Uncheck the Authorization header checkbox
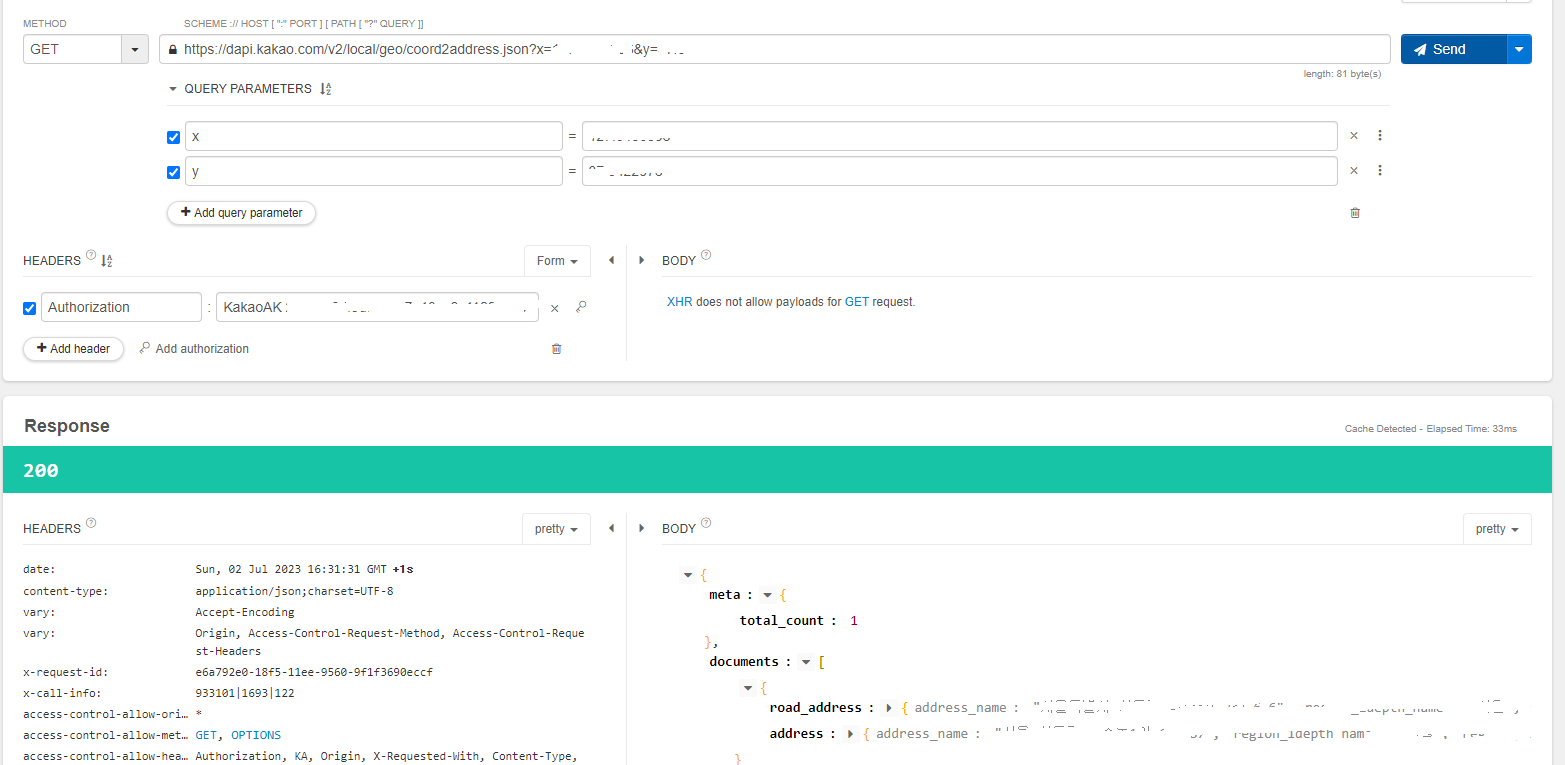 [x=29, y=308]
